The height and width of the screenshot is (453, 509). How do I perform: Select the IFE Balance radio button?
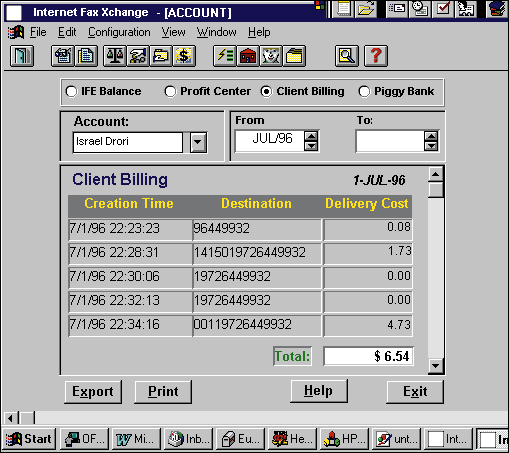(71, 91)
